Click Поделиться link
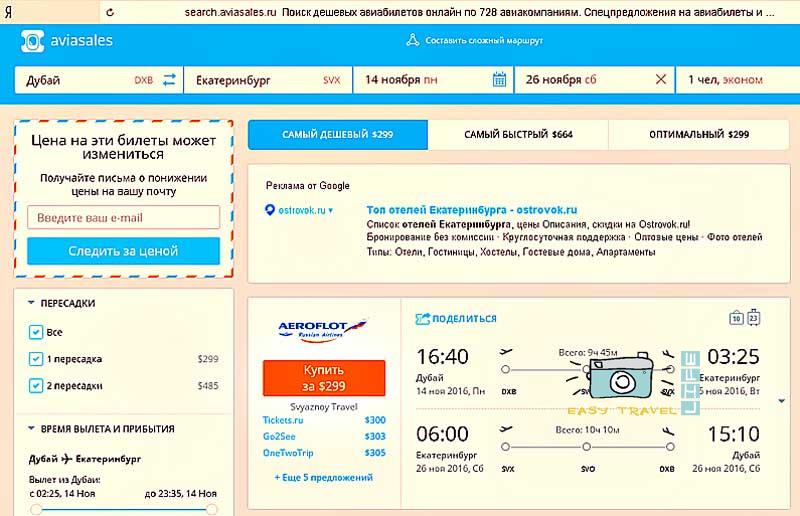 point(464,318)
